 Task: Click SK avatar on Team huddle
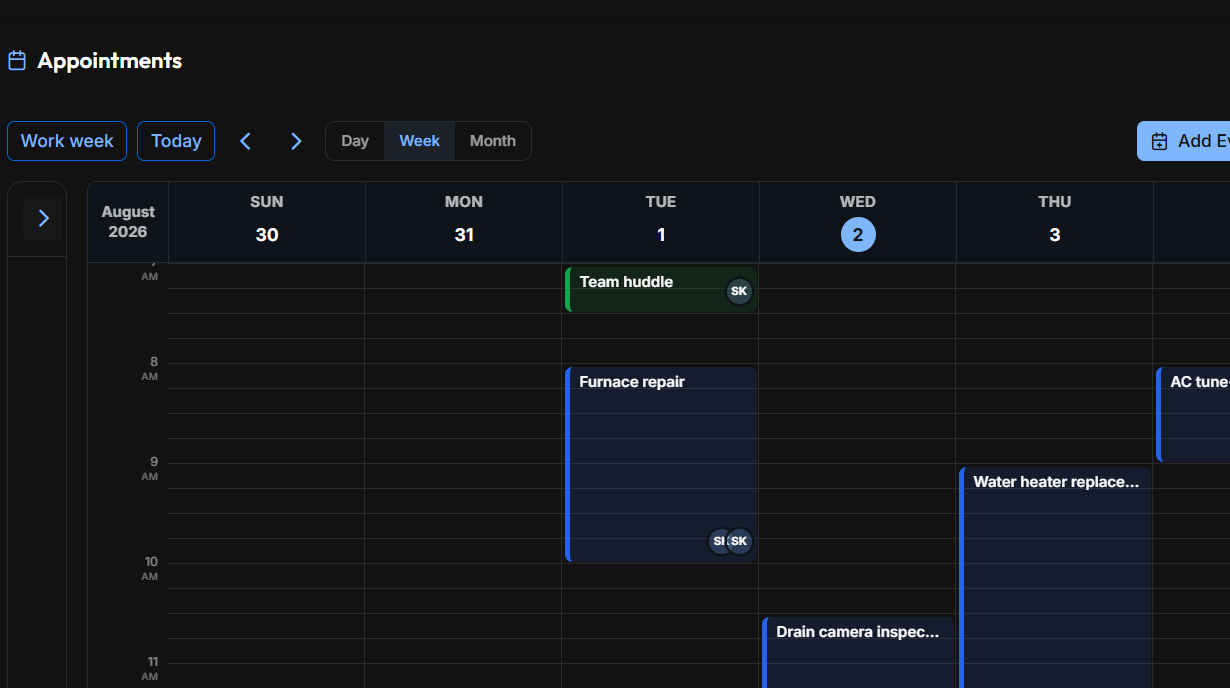point(739,292)
